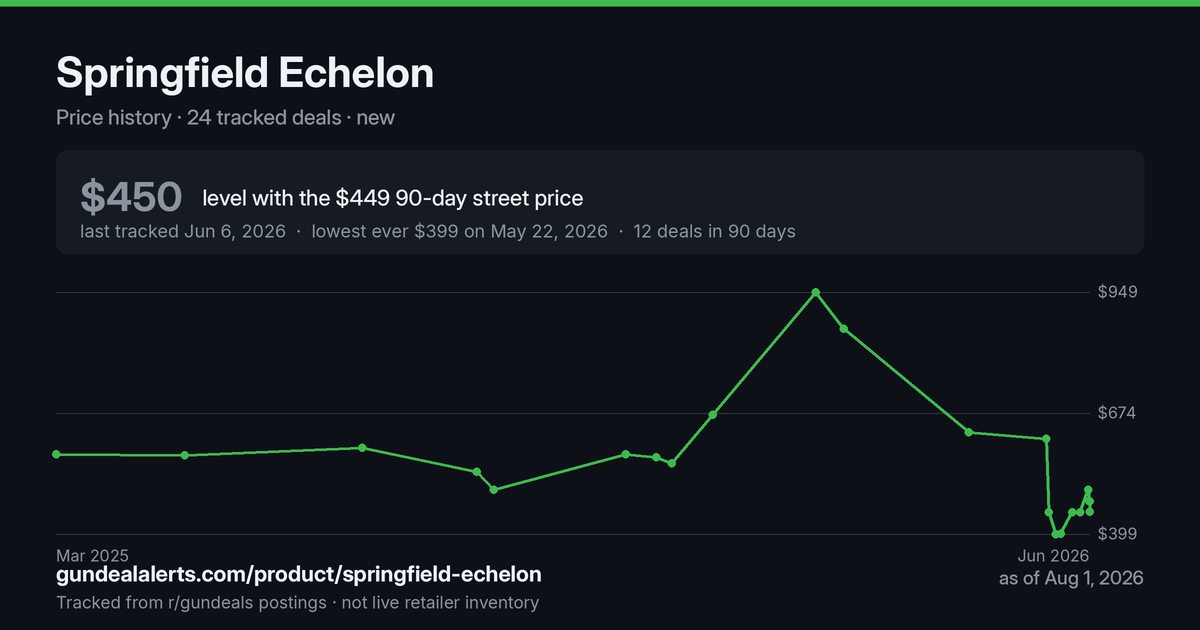This screenshot has width=1200, height=630.
Task: Click the Jun 2026 axis label
Action: [1053, 555]
